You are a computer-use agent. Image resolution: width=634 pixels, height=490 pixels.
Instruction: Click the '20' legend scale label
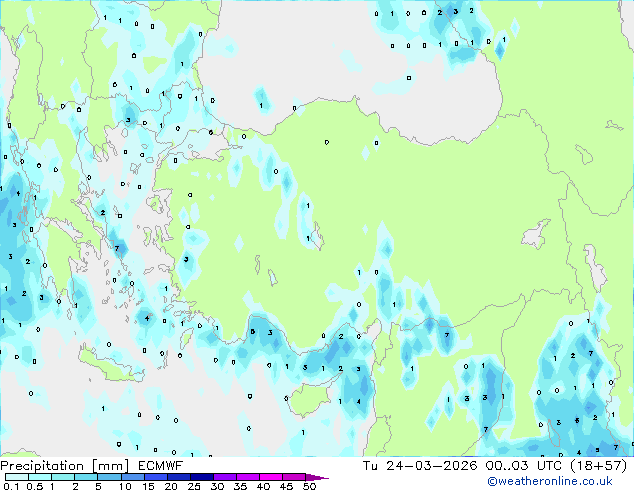171,486
